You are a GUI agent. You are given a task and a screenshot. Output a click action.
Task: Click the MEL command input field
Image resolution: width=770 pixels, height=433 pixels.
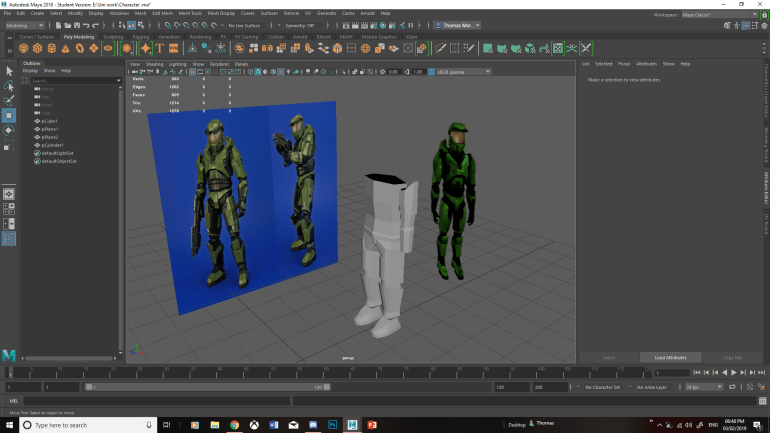click(156, 401)
